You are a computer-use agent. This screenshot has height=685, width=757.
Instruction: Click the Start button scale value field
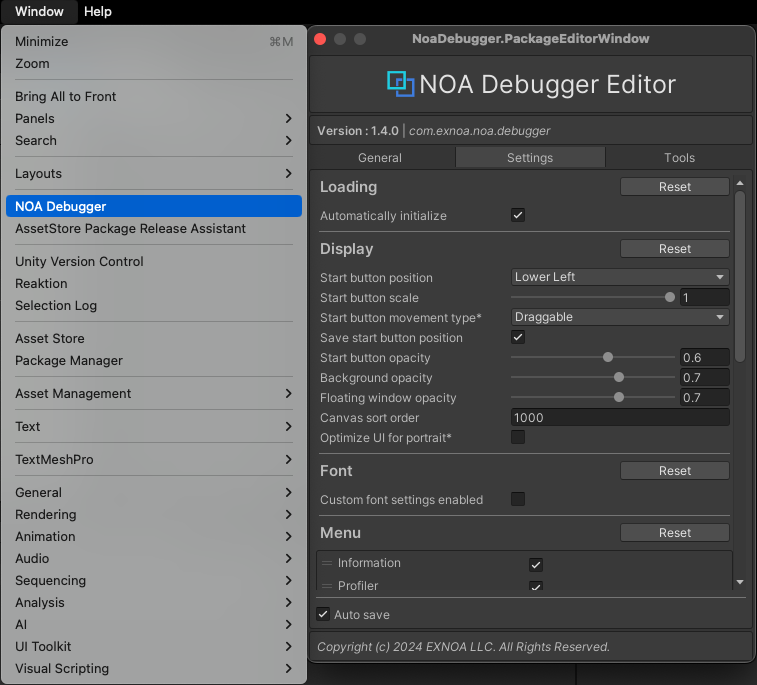704,297
